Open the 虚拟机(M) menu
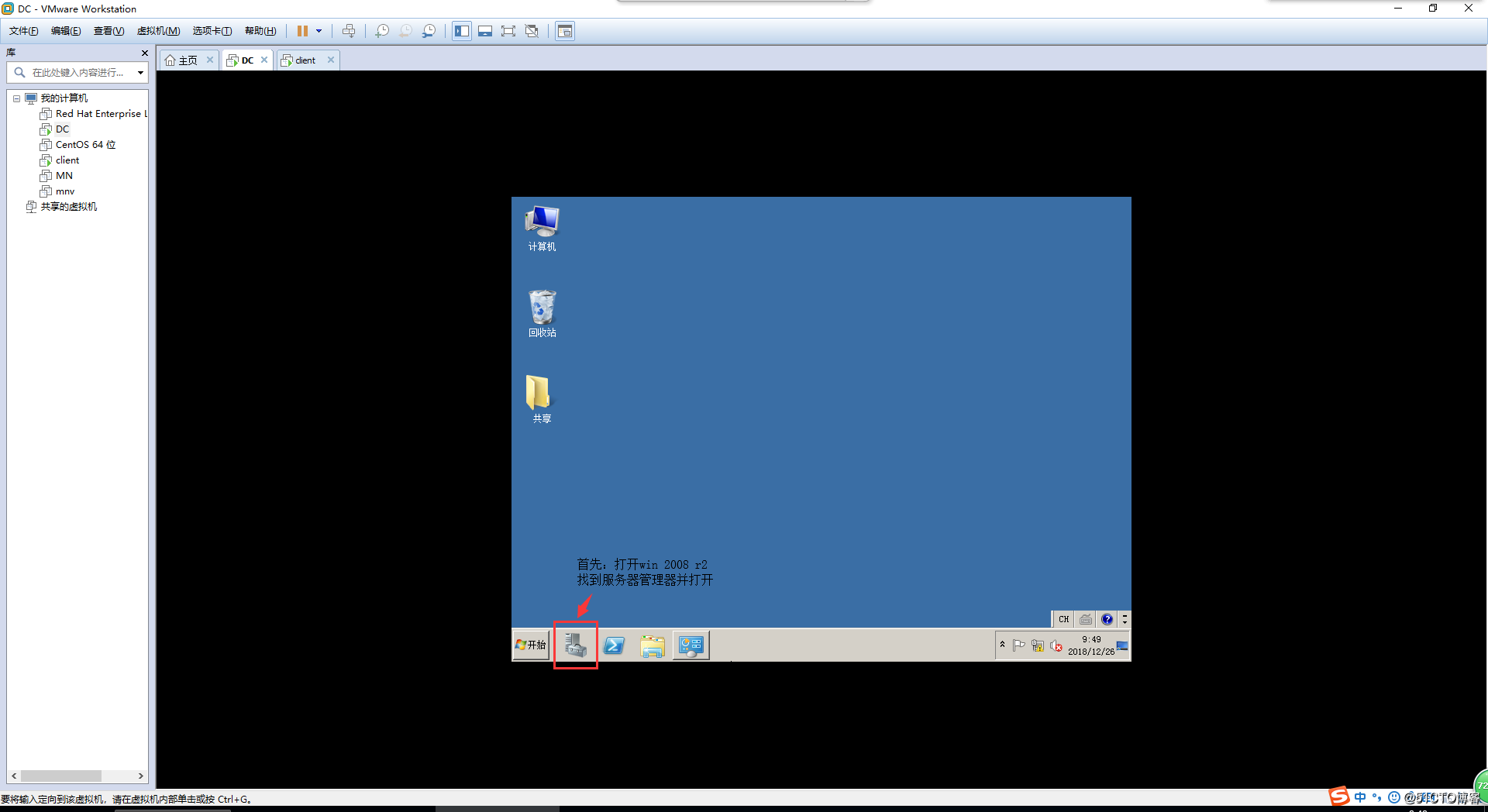The height and width of the screenshot is (812, 1488). click(x=158, y=31)
